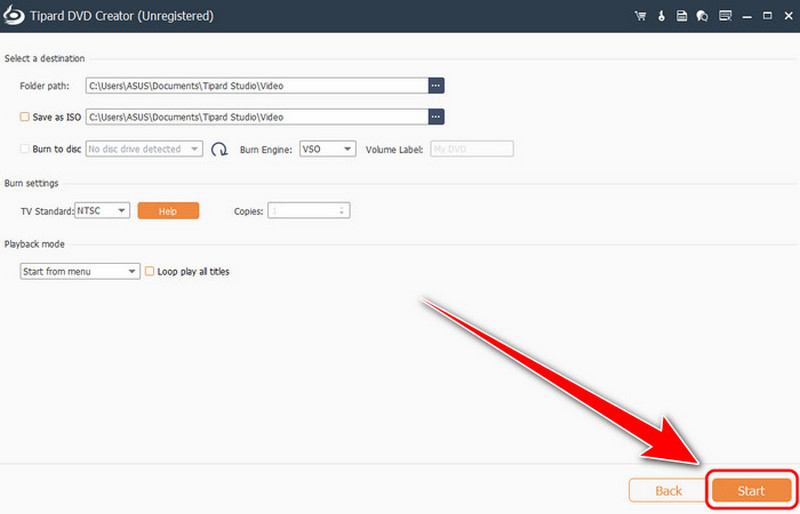Click the 'TV Standard:' label
800x514 pixels.
point(47,211)
